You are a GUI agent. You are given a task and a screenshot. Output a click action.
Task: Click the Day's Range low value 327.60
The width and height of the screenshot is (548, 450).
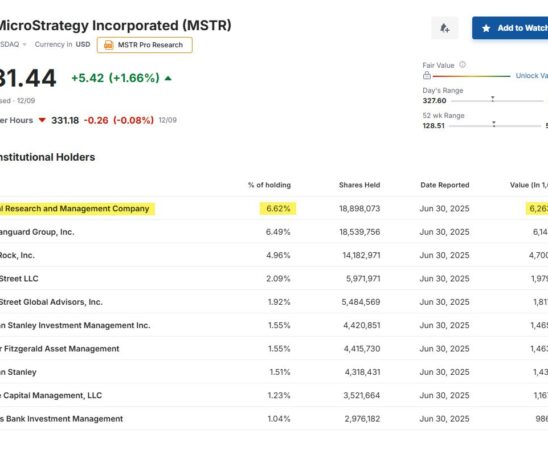tap(434, 101)
